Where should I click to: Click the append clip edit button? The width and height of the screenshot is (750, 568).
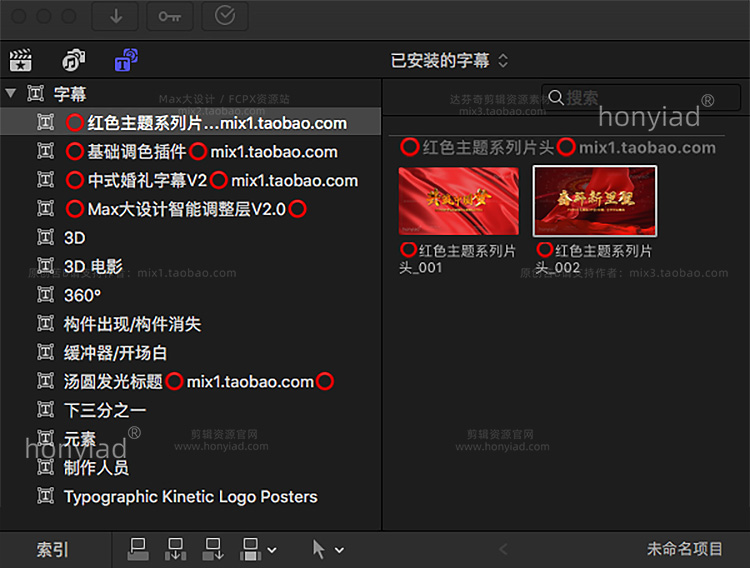click(x=213, y=549)
